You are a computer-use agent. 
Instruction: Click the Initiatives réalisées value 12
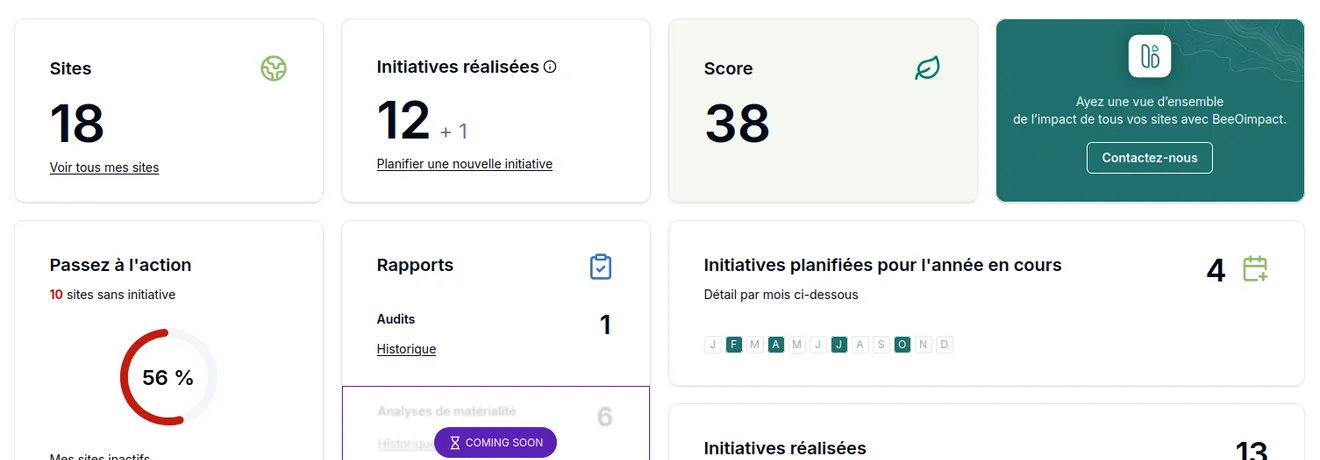tap(404, 121)
